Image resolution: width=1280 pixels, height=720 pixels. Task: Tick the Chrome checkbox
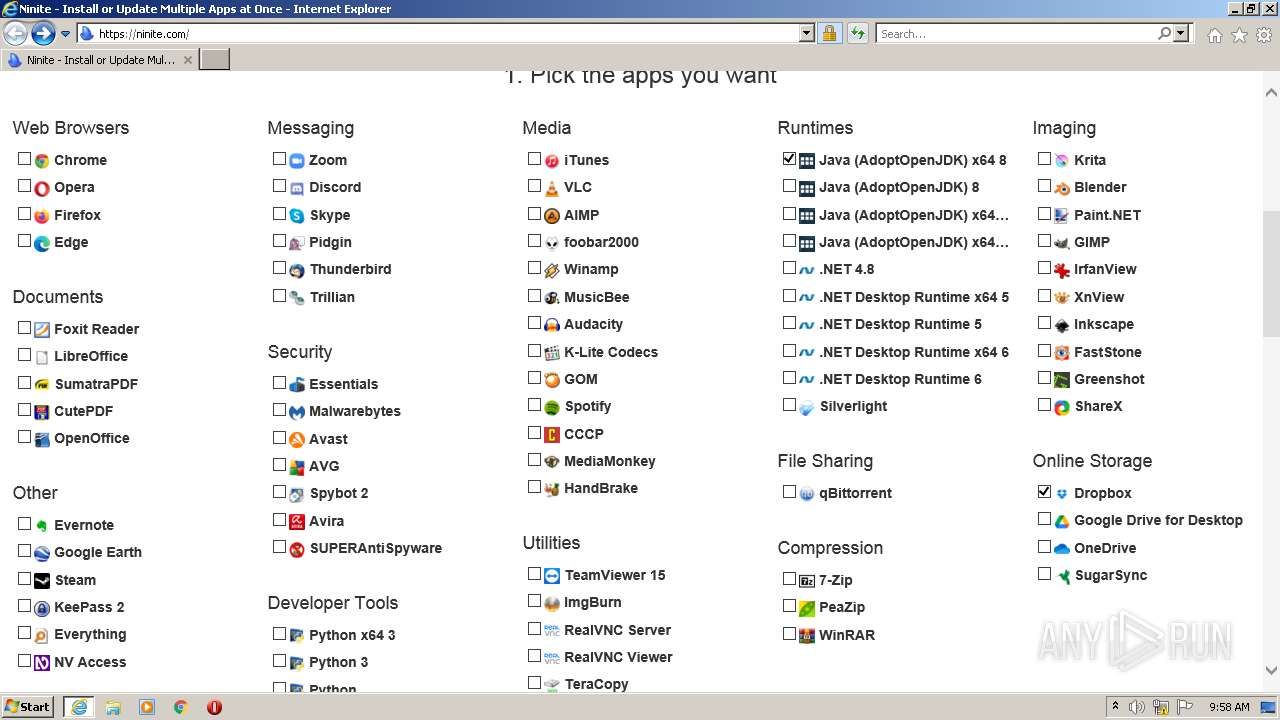[24, 158]
